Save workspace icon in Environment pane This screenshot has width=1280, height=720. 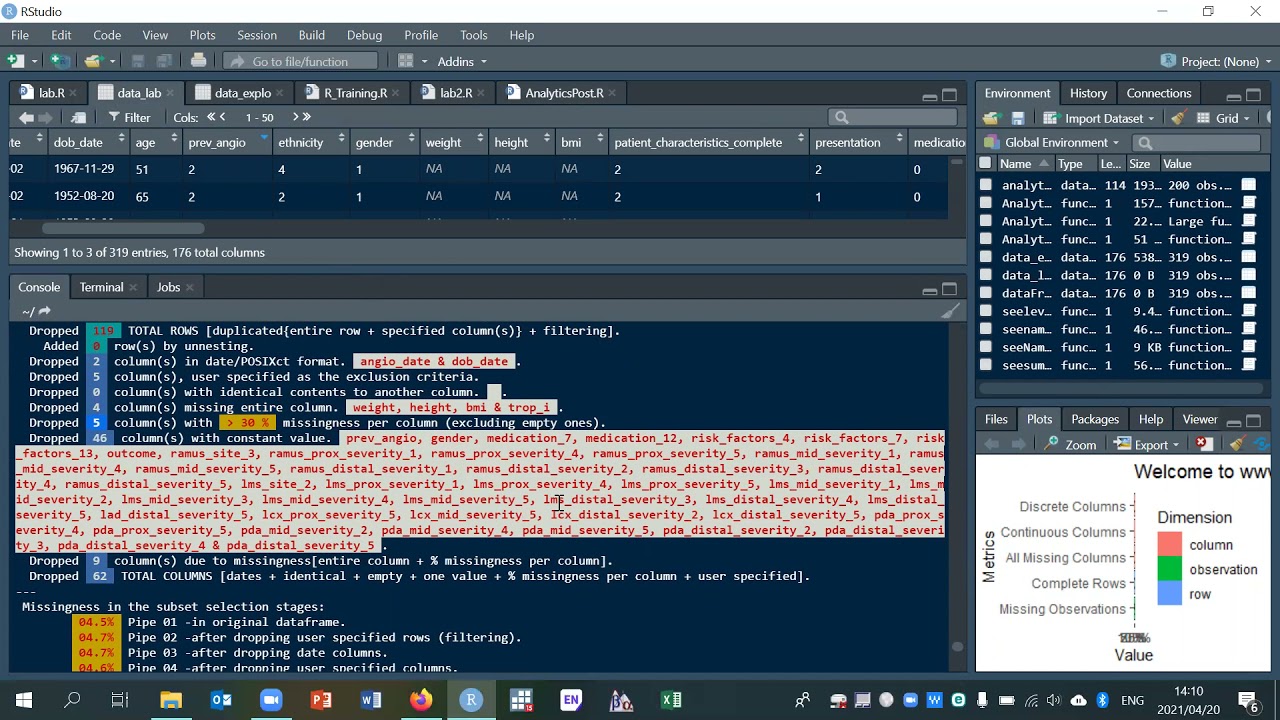1017,118
